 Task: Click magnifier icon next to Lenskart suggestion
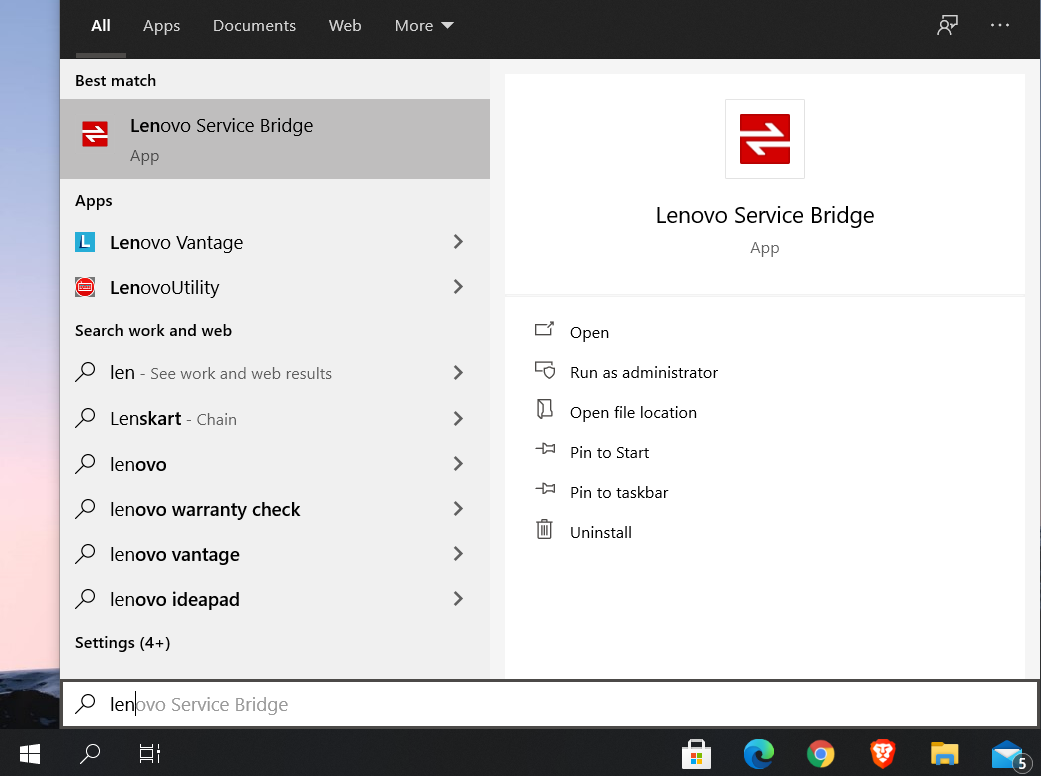click(86, 418)
